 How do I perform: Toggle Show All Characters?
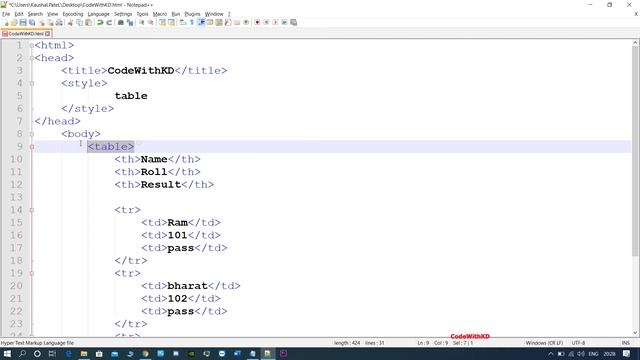pos(192,22)
